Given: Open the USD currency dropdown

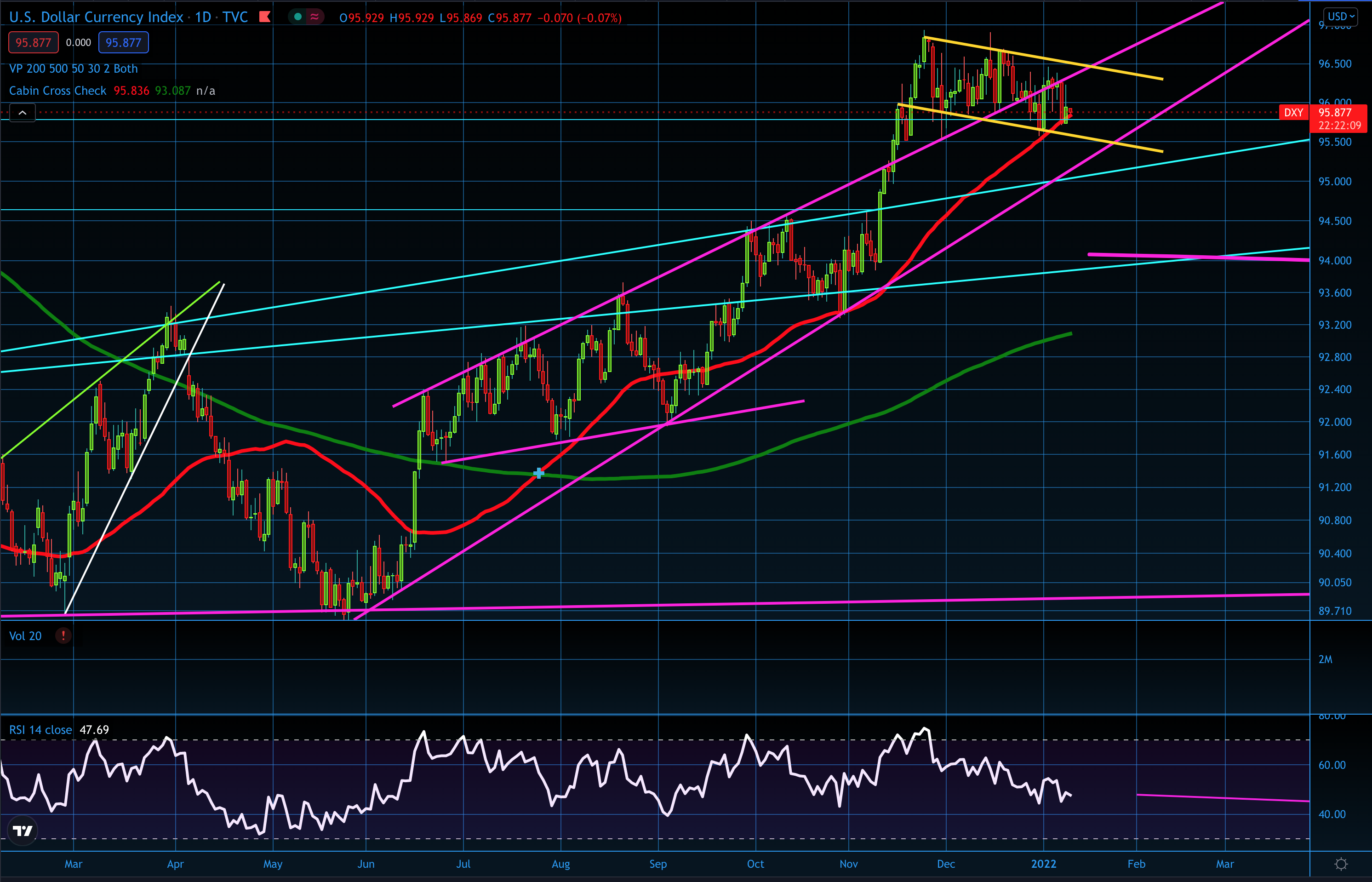Looking at the screenshot, I should click(x=1341, y=16).
